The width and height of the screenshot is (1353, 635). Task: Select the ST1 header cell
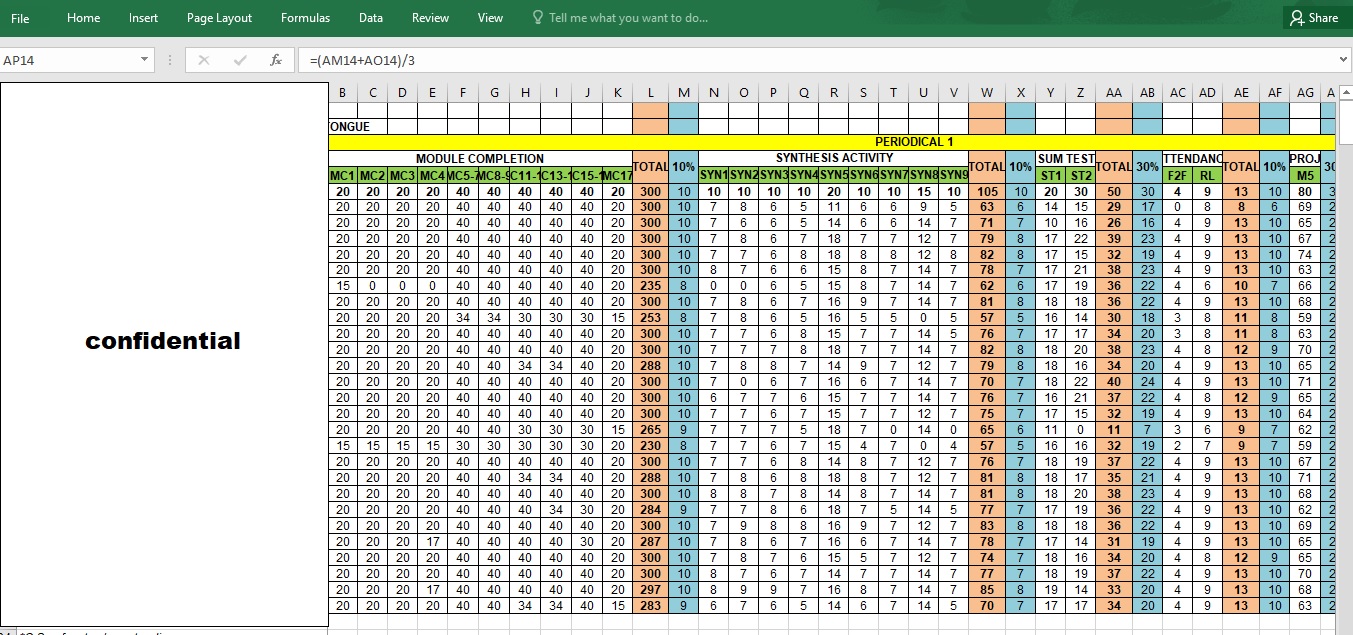[x=1051, y=175]
